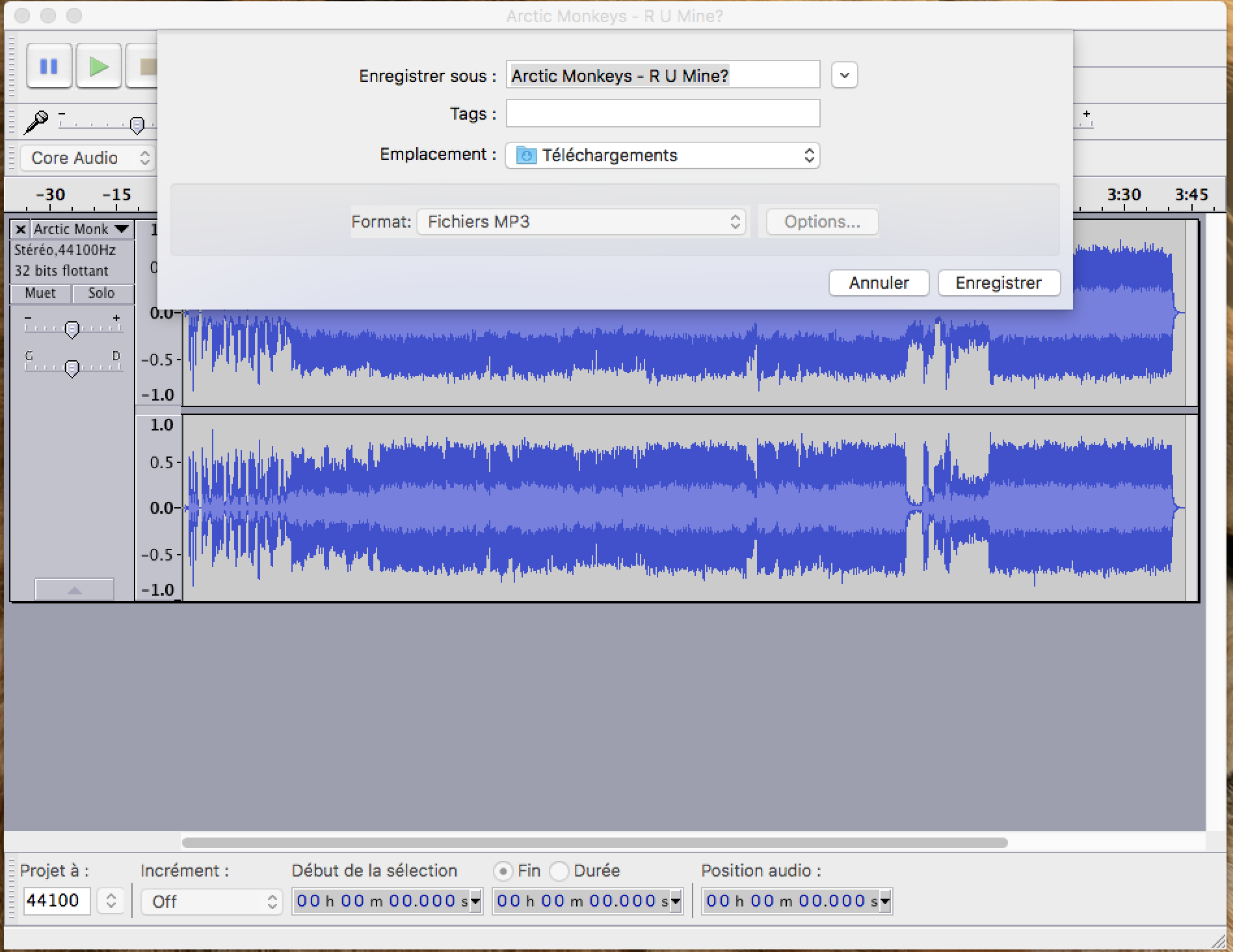Image resolution: width=1233 pixels, height=952 pixels.
Task: Click the Enregistrer button to save
Action: coord(998,283)
